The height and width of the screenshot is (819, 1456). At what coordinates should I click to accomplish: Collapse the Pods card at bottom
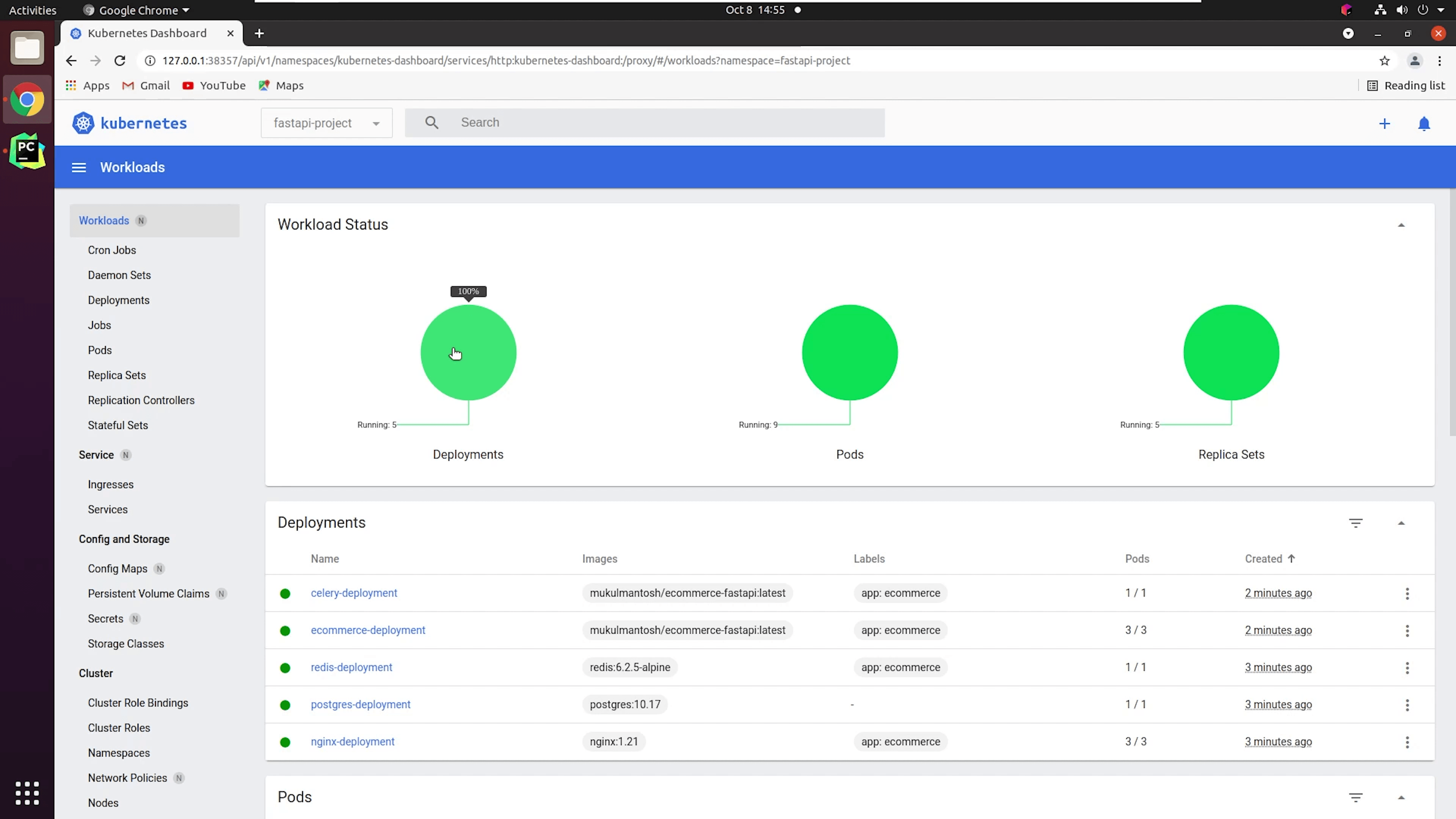(1401, 797)
